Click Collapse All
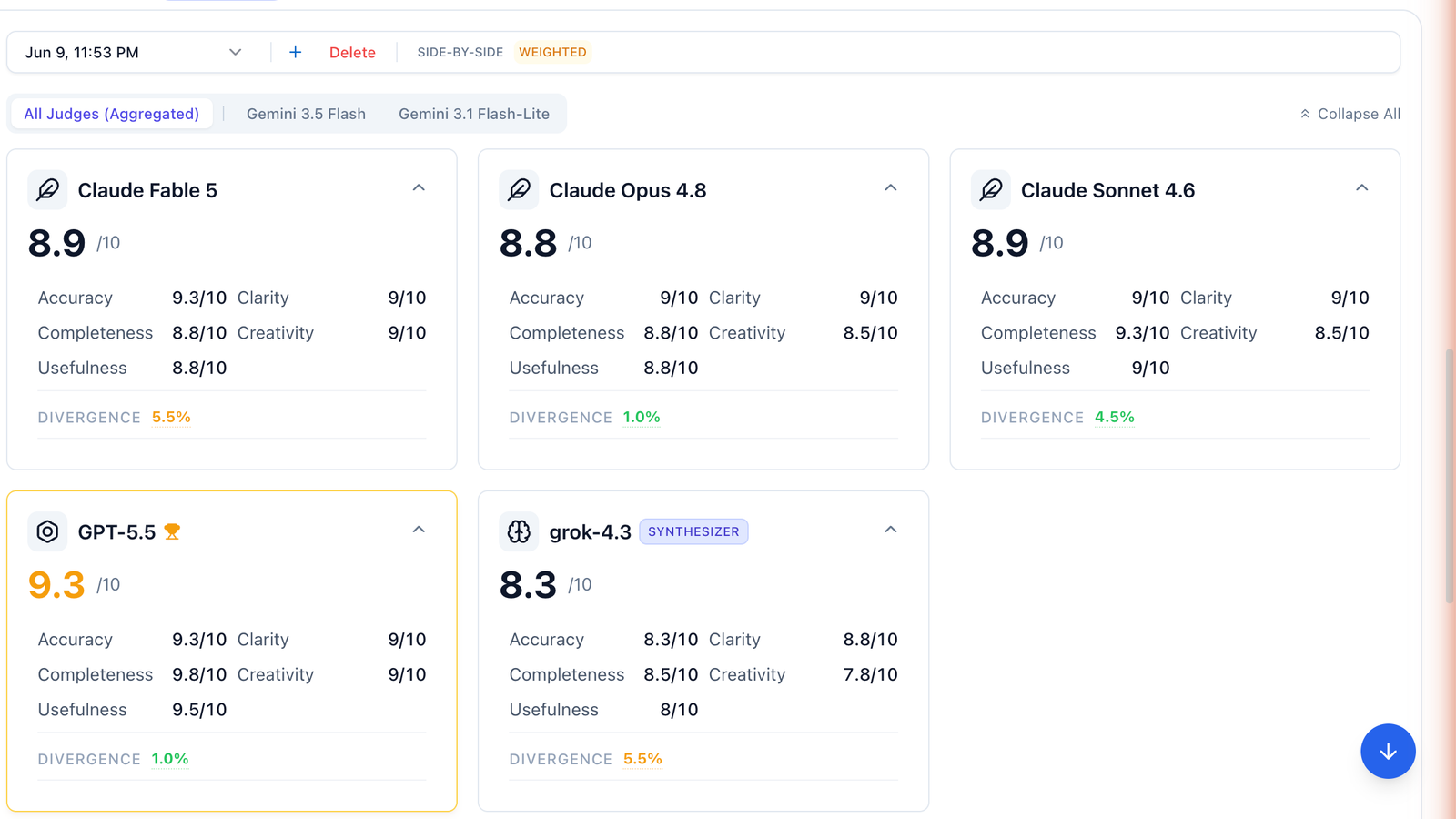The height and width of the screenshot is (819, 1456). click(x=1350, y=114)
